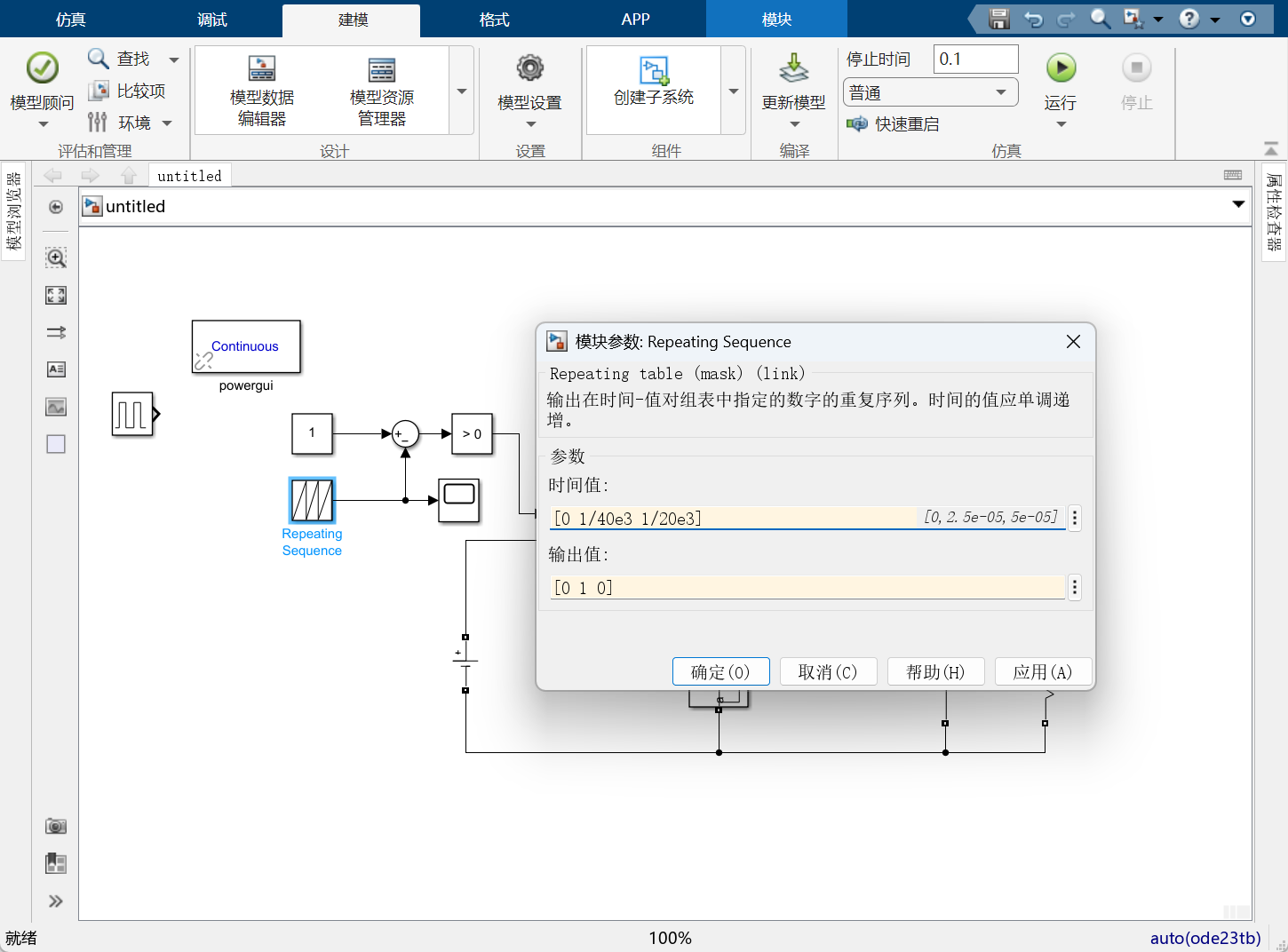Viewport: 1288px width, 952px height.
Task: Click the Redo arrow icon
Action: tap(1066, 19)
